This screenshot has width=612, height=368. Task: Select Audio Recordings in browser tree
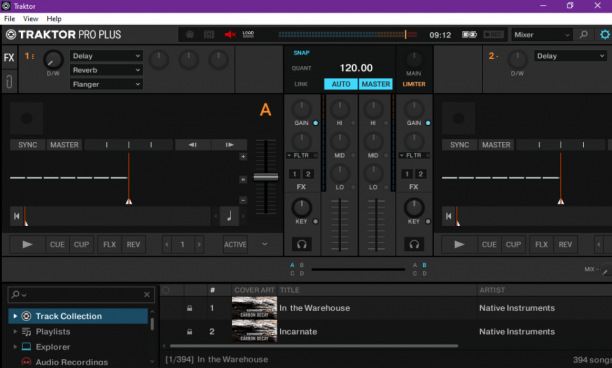72,362
